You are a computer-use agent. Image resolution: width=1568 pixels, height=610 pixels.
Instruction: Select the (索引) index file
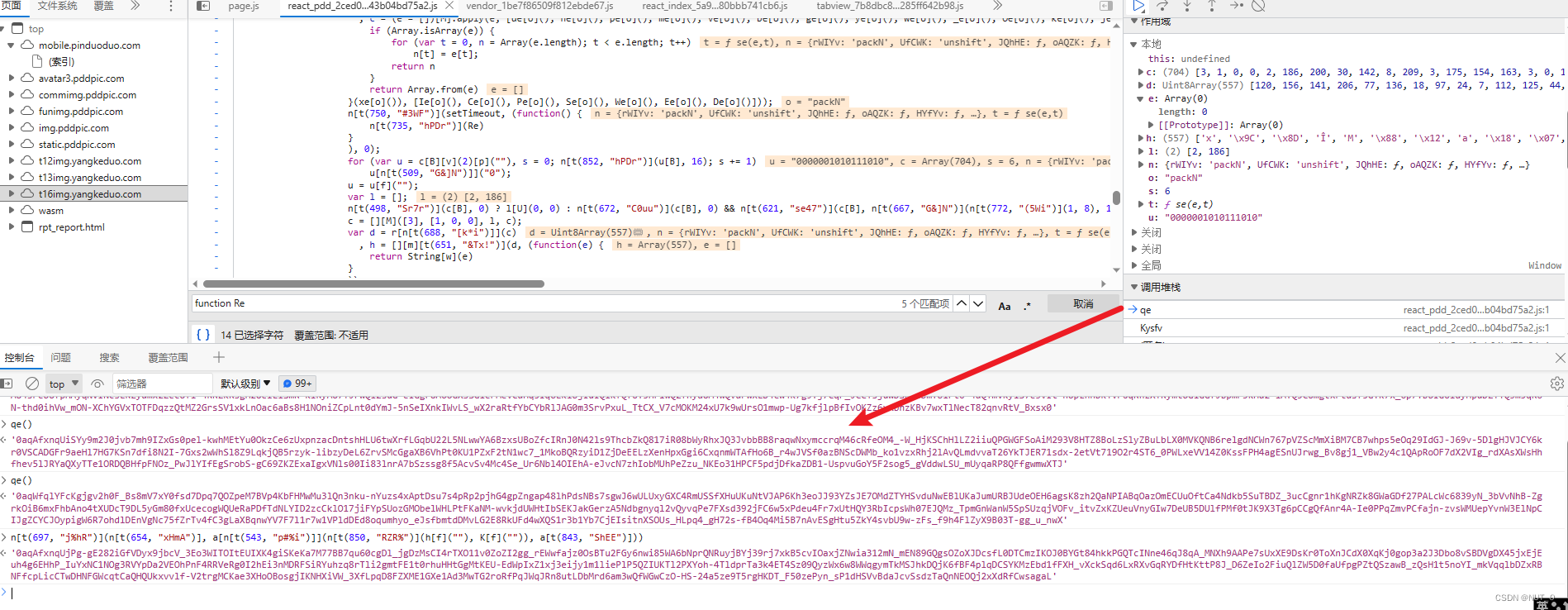point(61,62)
